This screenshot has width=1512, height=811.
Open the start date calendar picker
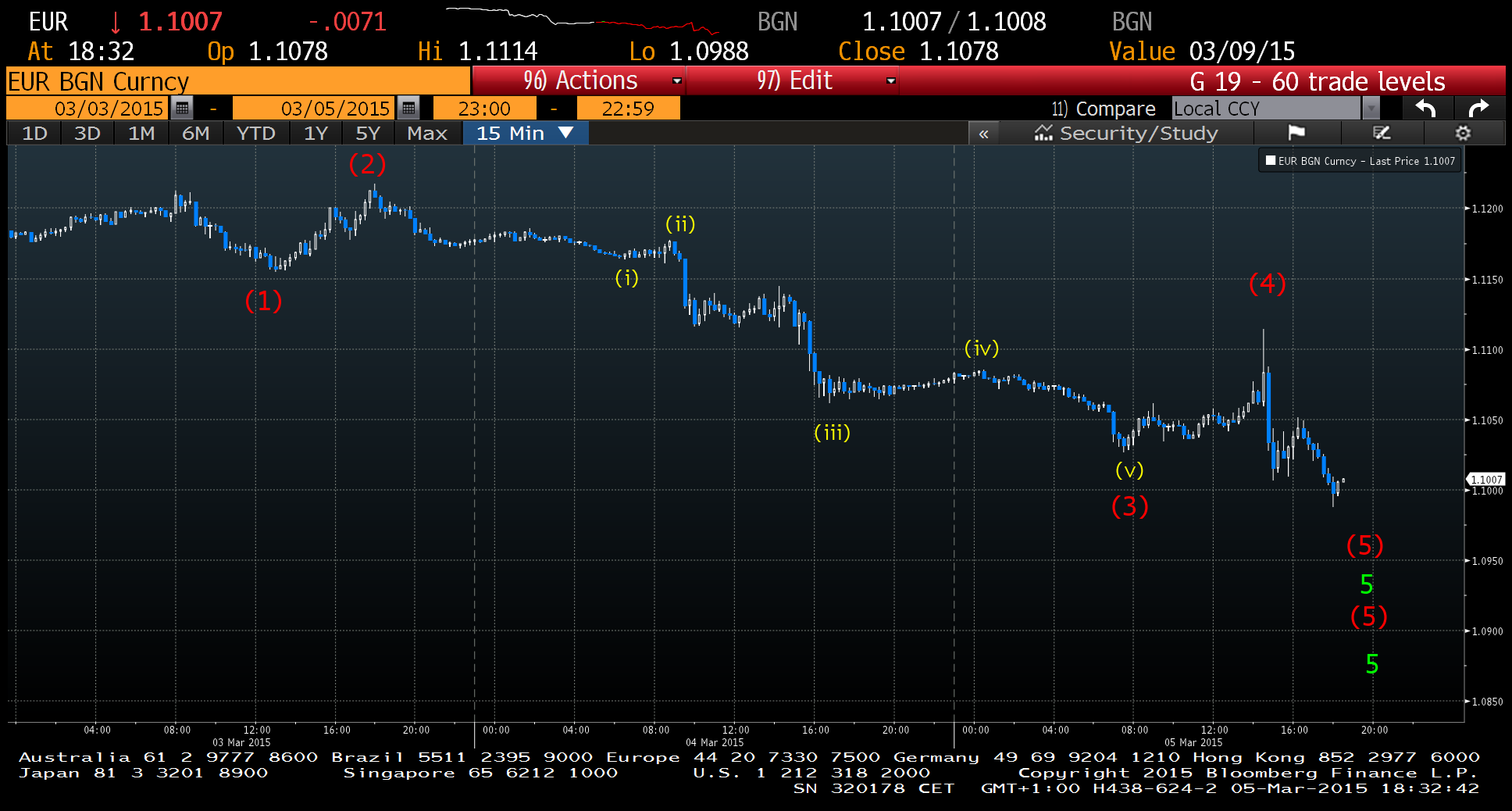click(x=182, y=108)
